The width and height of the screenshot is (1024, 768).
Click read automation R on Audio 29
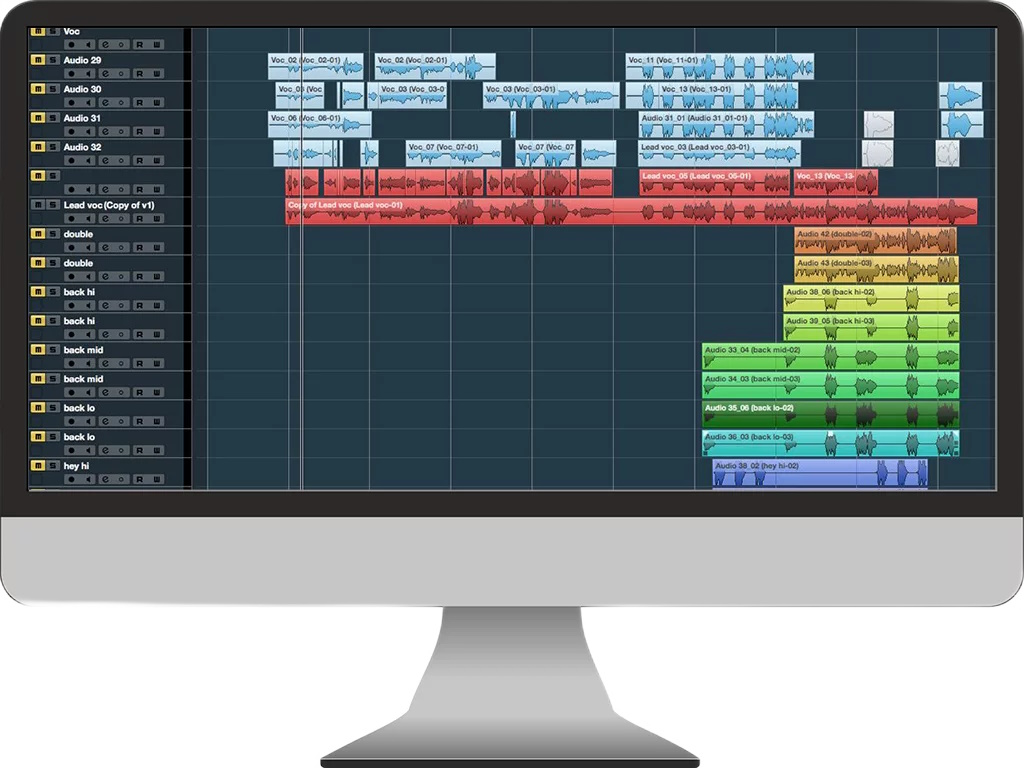[x=140, y=73]
